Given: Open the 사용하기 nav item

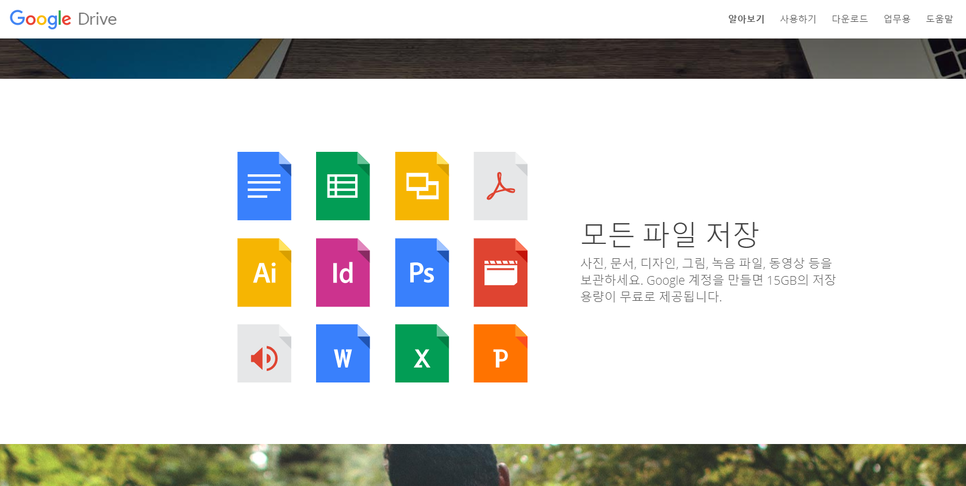Looking at the screenshot, I should pyautogui.click(x=798, y=19).
